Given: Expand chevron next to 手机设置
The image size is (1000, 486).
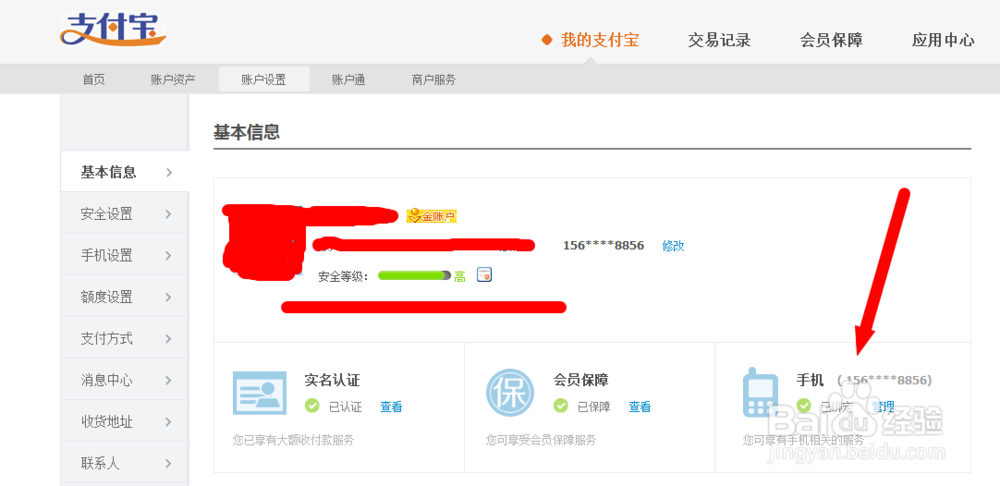Looking at the screenshot, I should coord(169,256).
